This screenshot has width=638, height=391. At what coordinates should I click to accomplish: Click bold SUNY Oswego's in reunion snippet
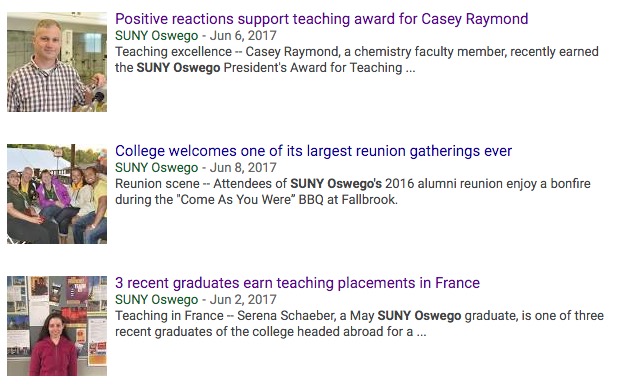pos(336,183)
